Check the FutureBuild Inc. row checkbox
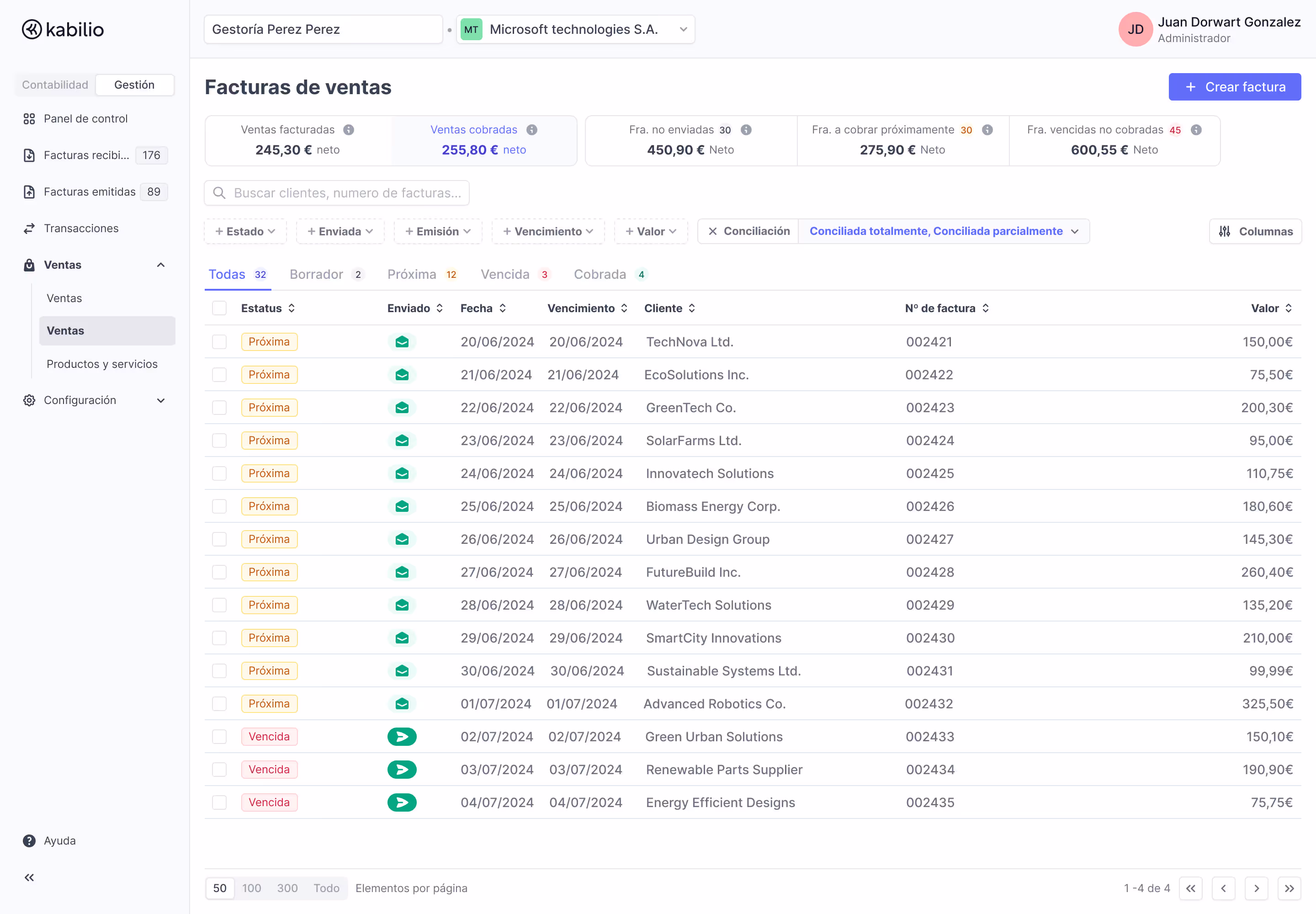This screenshot has height=914, width=1316. (x=219, y=572)
